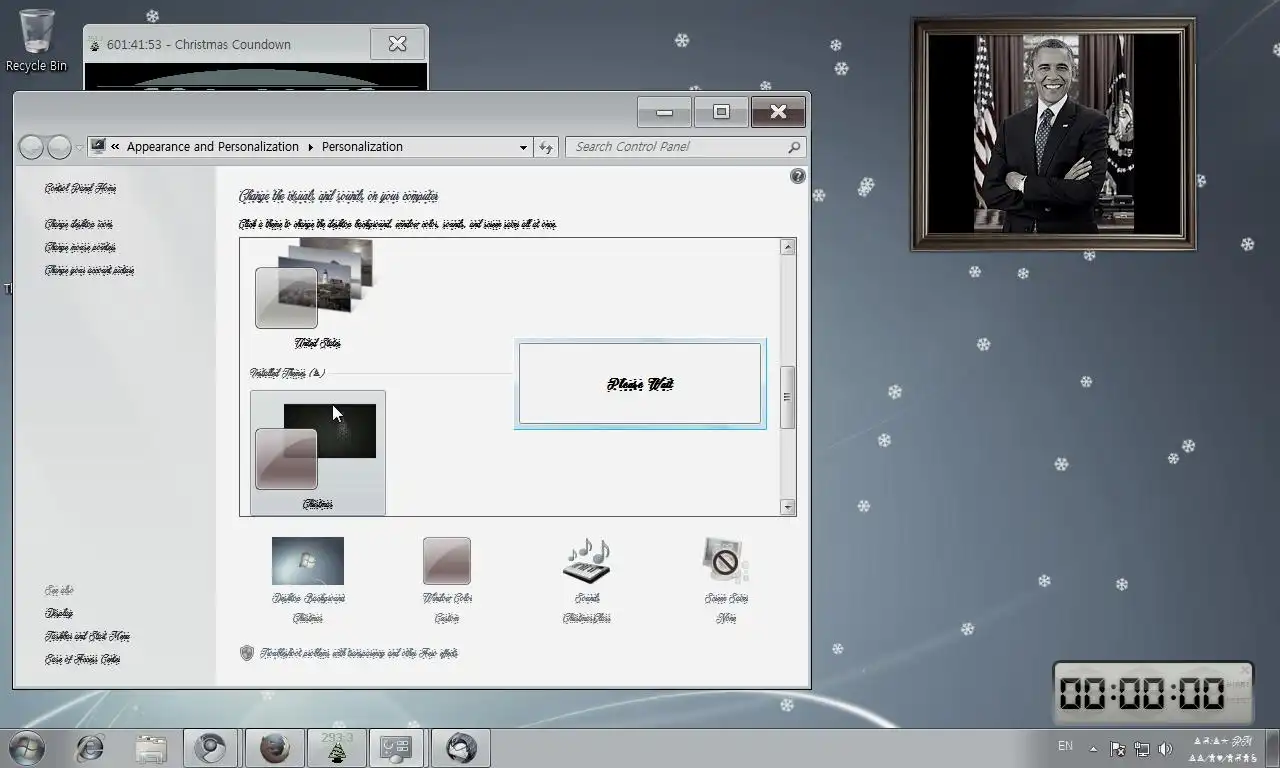Close the Personalization window

tap(778, 112)
